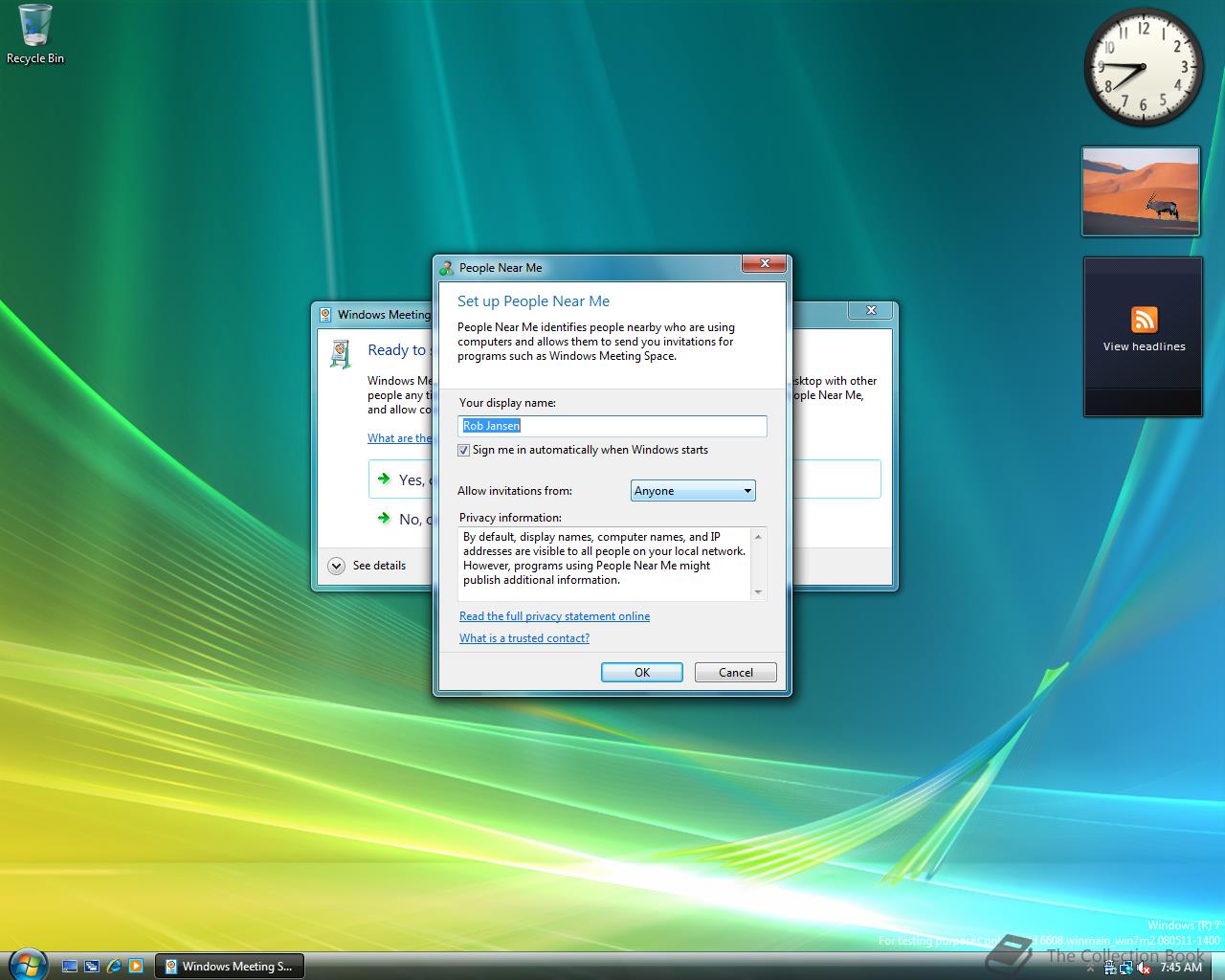Click the display name input field
This screenshot has height=980, width=1225.
(612, 426)
